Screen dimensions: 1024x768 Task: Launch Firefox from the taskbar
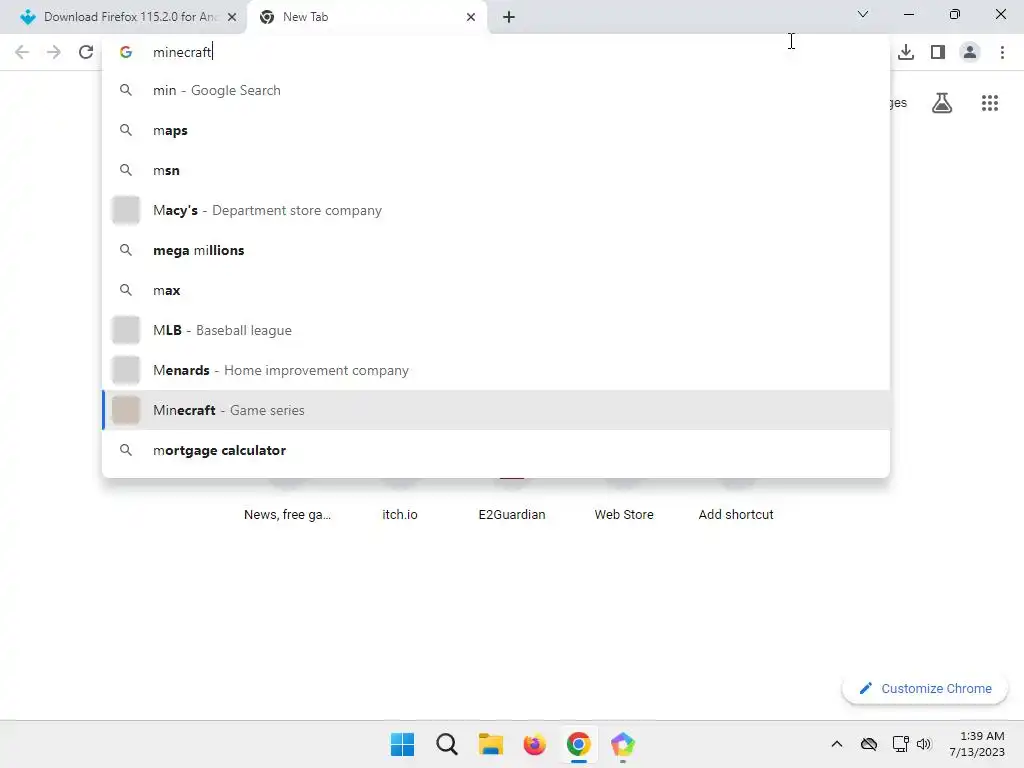(534, 744)
